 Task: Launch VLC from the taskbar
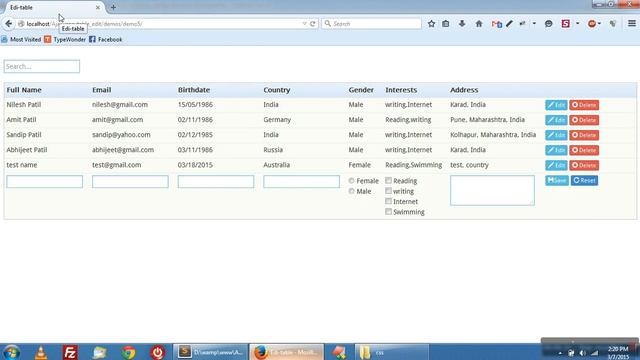tap(40, 352)
